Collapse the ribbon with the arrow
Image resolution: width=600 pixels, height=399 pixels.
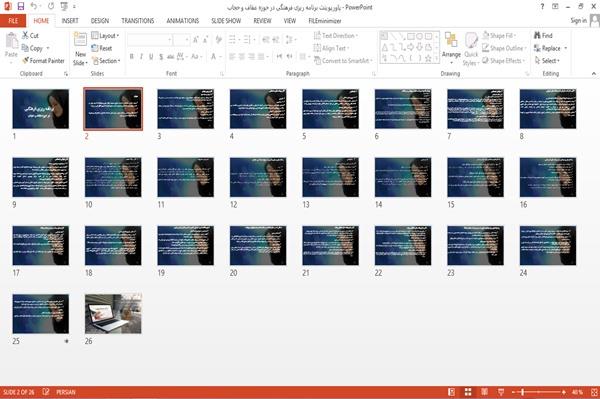click(593, 73)
